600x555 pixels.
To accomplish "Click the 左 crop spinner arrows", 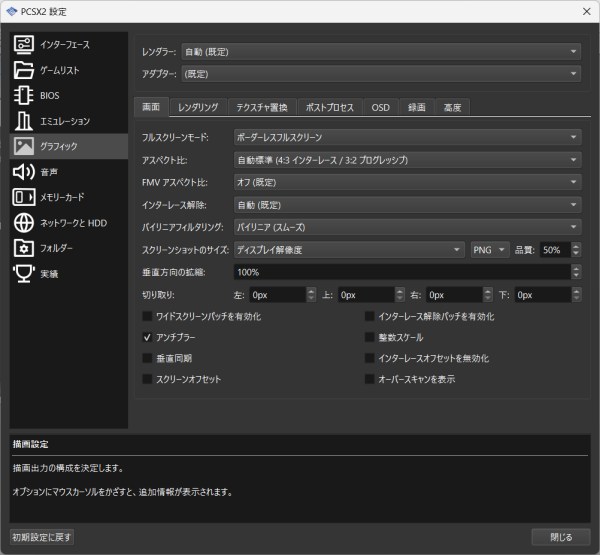I will [x=311, y=295].
